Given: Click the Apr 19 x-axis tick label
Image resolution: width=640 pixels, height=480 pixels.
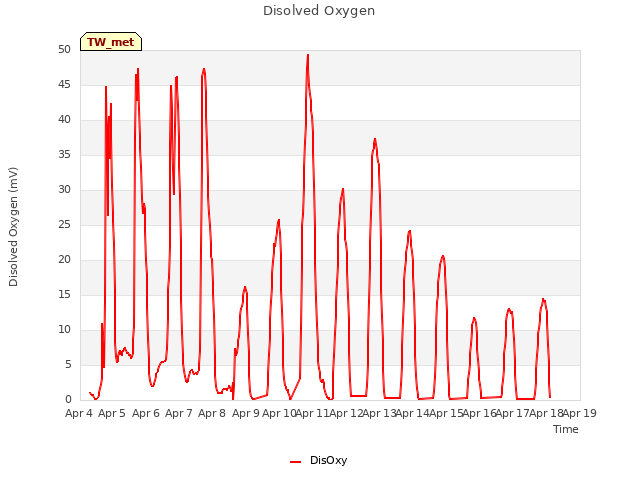Looking at the screenshot, I should point(580,413).
